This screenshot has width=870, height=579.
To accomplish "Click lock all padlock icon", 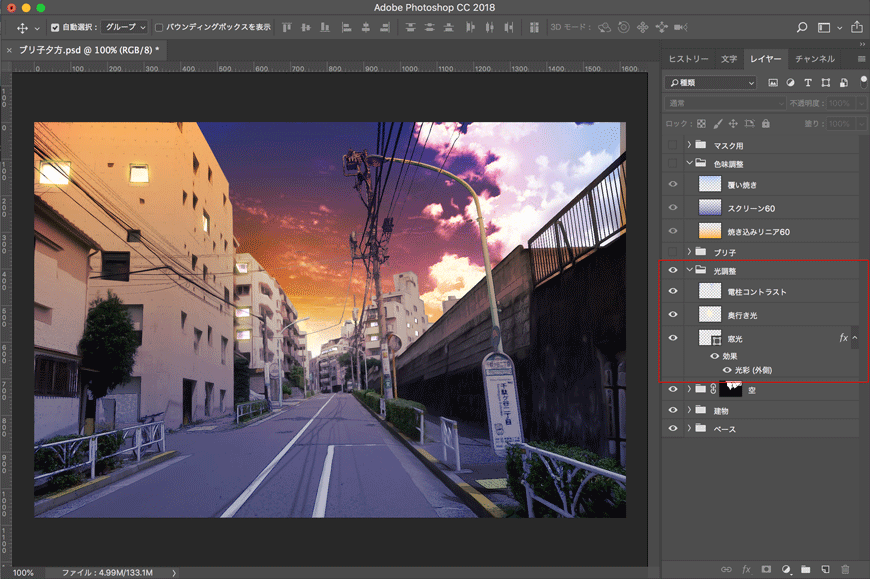I will (766, 124).
